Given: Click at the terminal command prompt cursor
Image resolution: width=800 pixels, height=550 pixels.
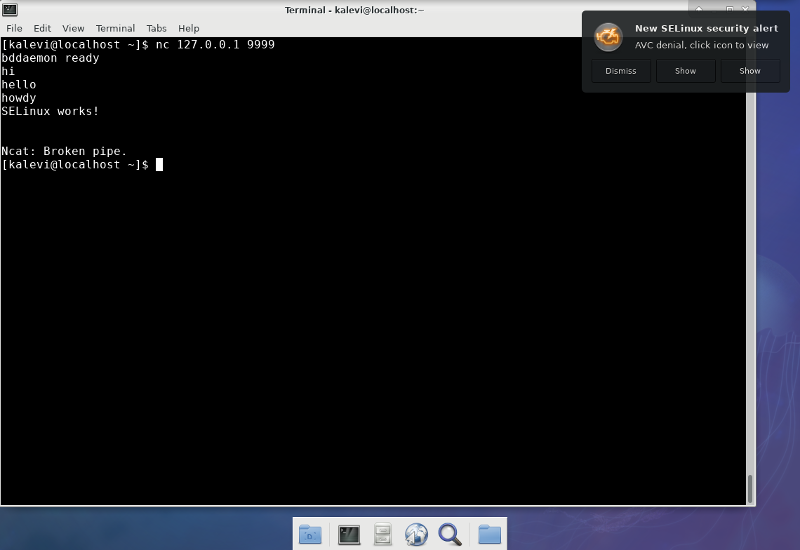Looking at the screenshot, I should click(x=159, y=164).
